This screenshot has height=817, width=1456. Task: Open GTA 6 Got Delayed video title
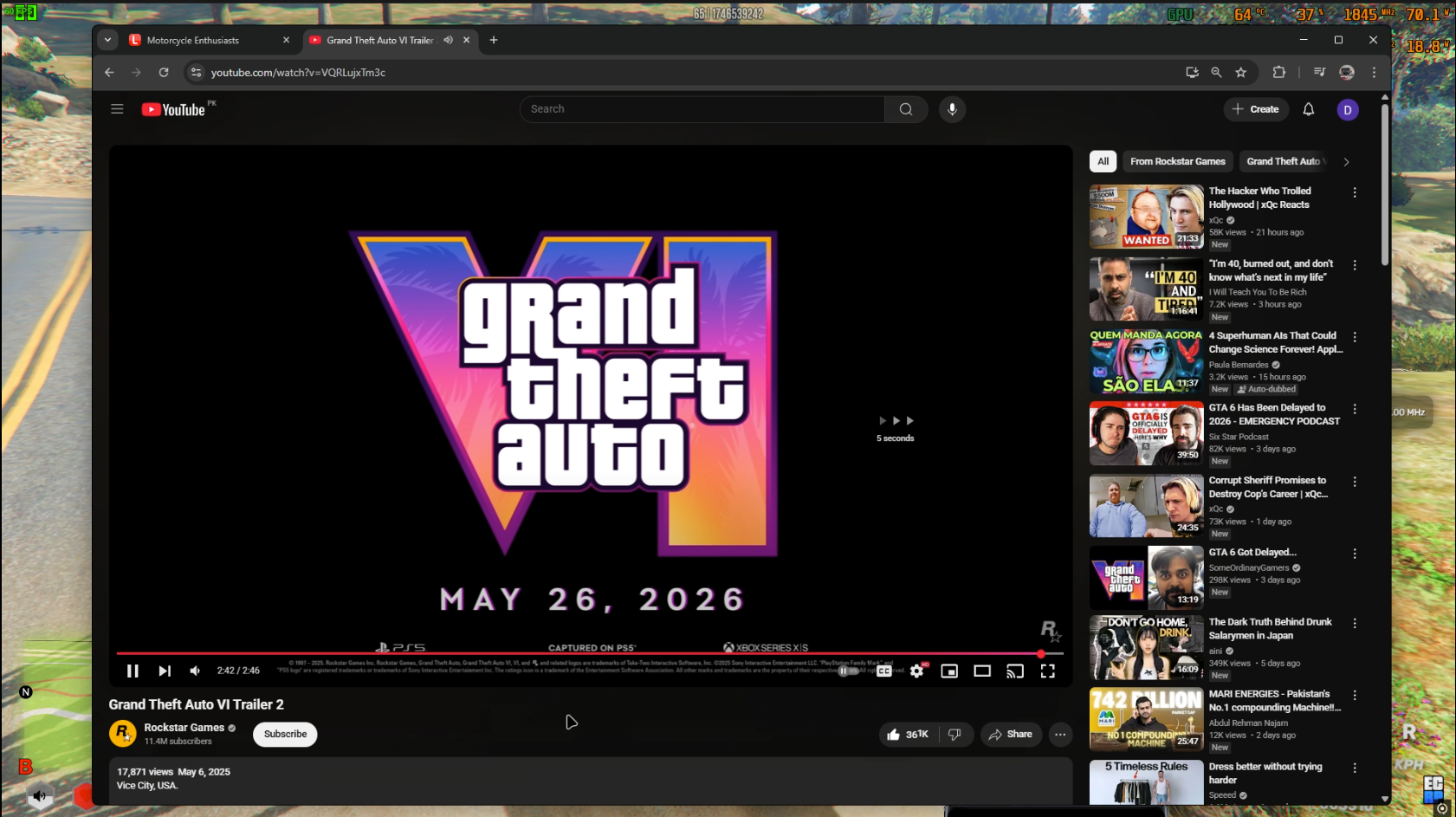tap(1252, 553)
